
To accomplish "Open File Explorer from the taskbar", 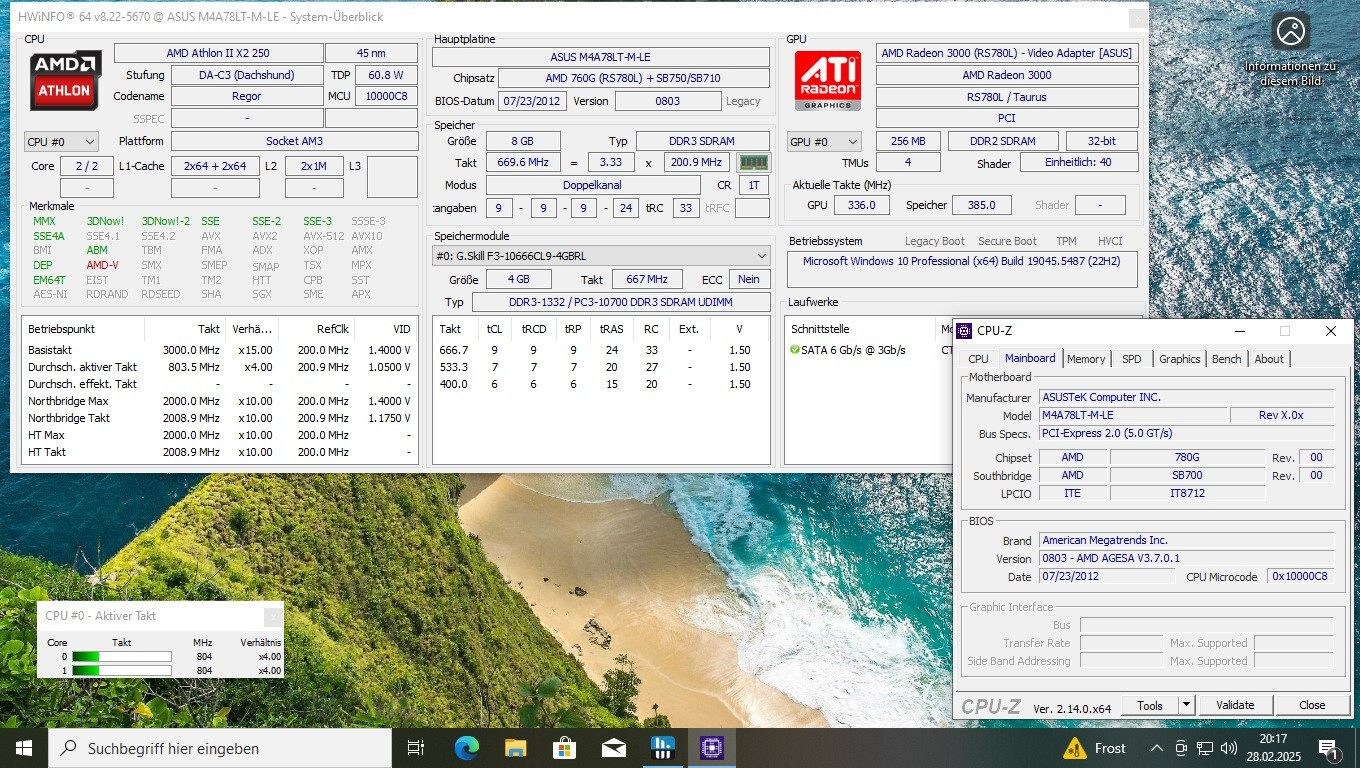I will coord(515,748).
